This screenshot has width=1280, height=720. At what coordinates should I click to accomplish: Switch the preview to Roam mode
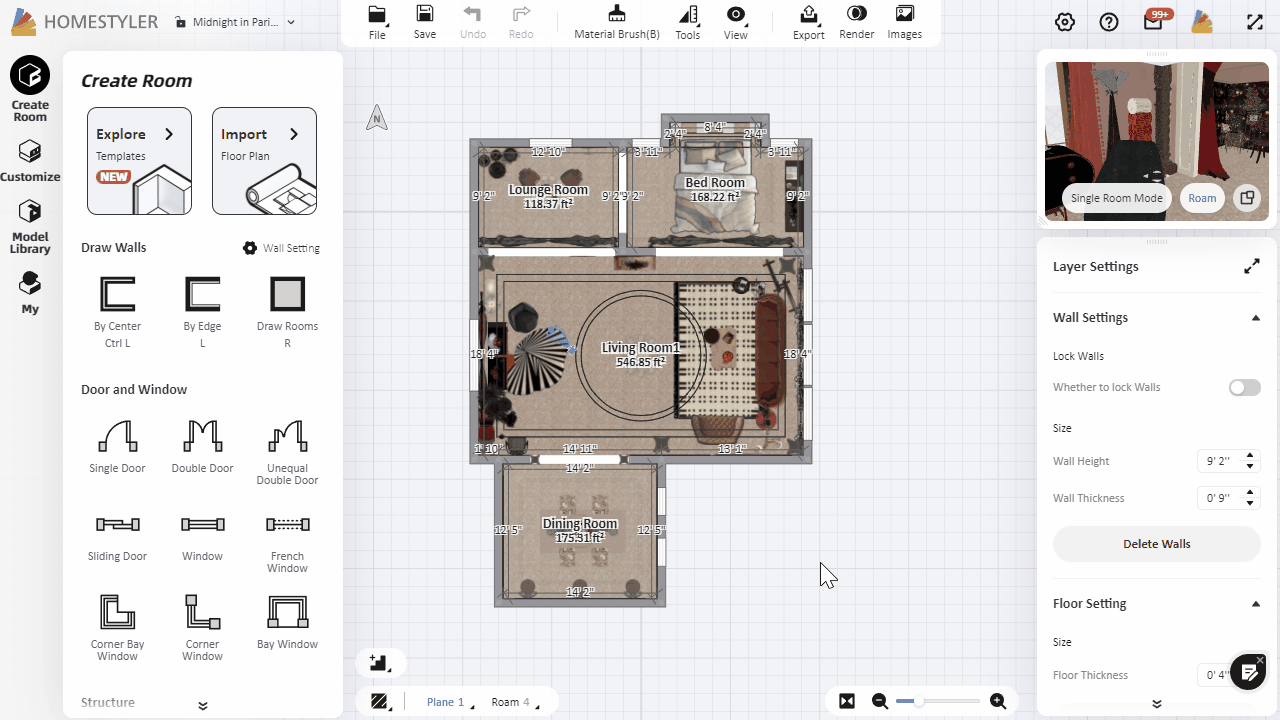point(1202,198)
